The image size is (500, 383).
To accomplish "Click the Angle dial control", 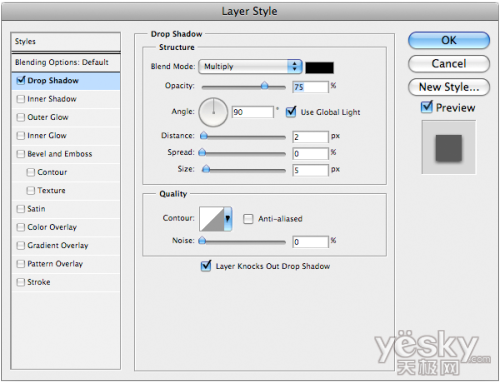I will [213, 112].
